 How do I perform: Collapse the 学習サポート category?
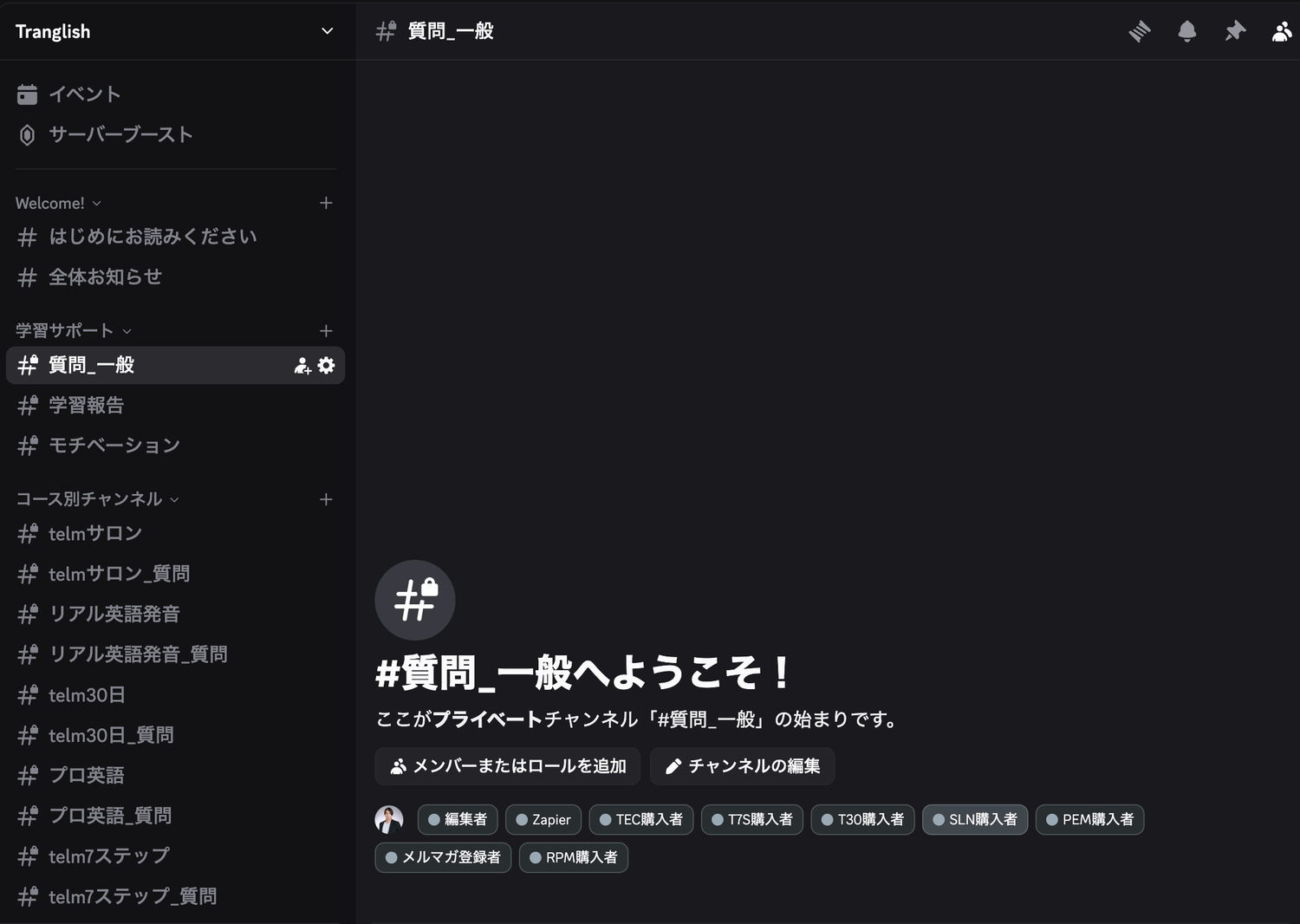[74, 331]
